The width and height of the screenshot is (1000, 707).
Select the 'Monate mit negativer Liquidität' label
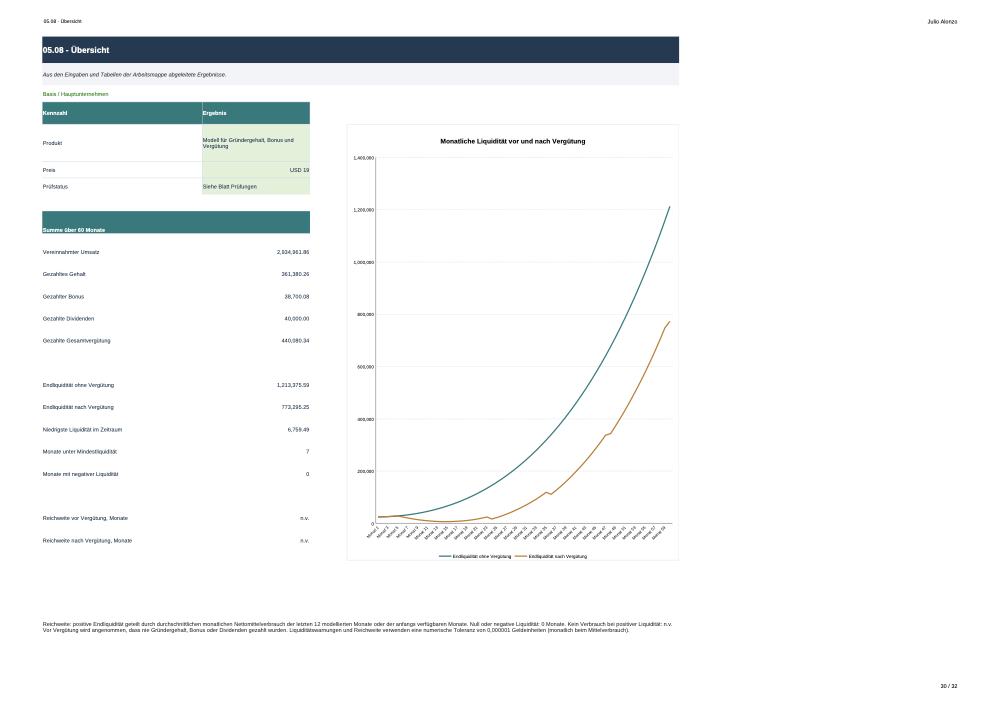[x=80, y=474]
